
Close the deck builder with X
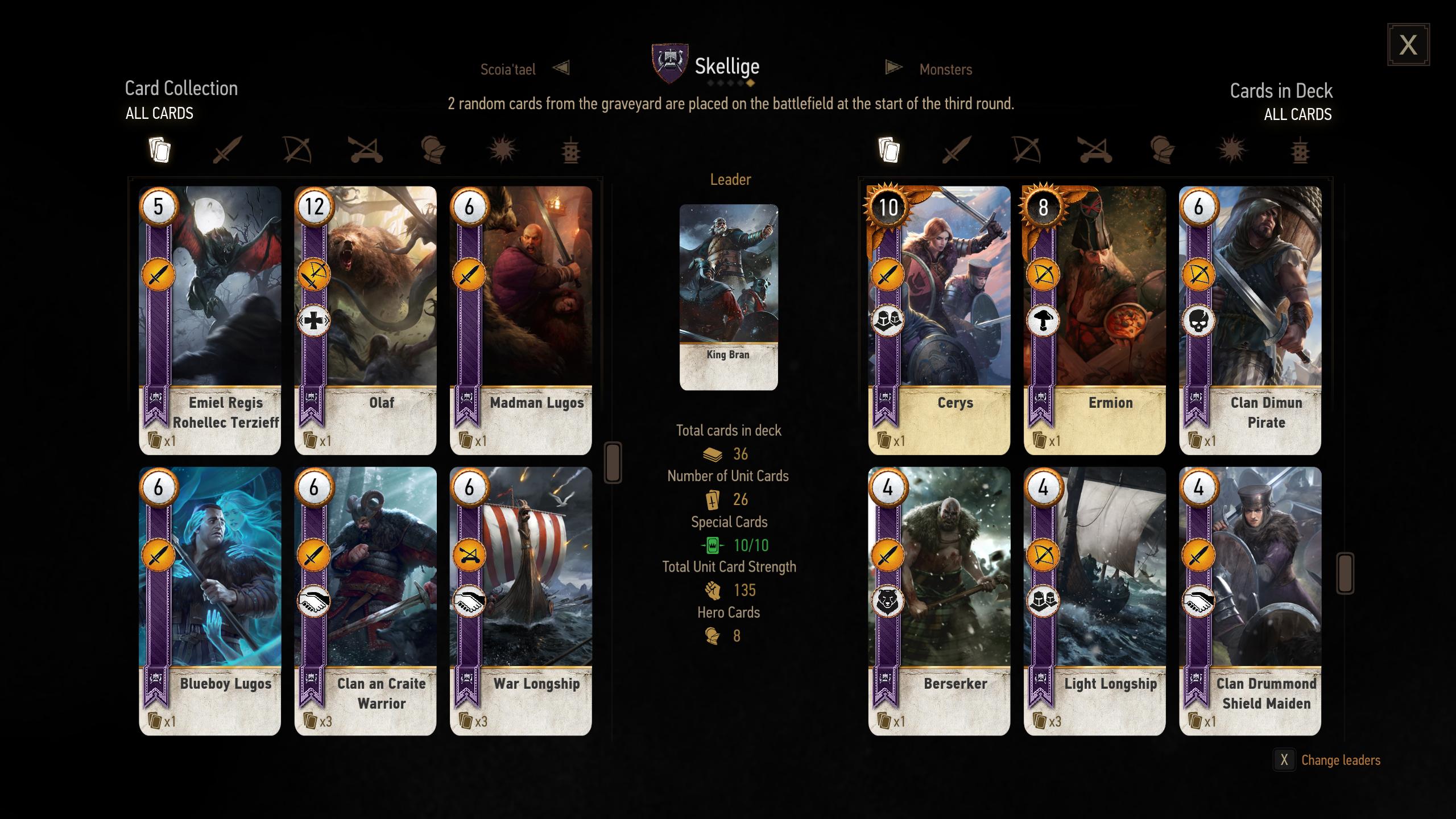[1408, 44]
